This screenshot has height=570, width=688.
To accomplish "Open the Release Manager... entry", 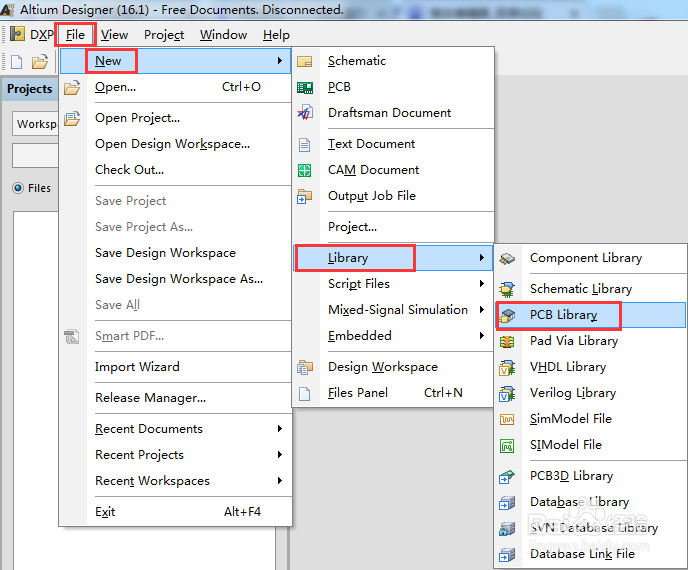I will pyautogui.click(x=150, y=398).
